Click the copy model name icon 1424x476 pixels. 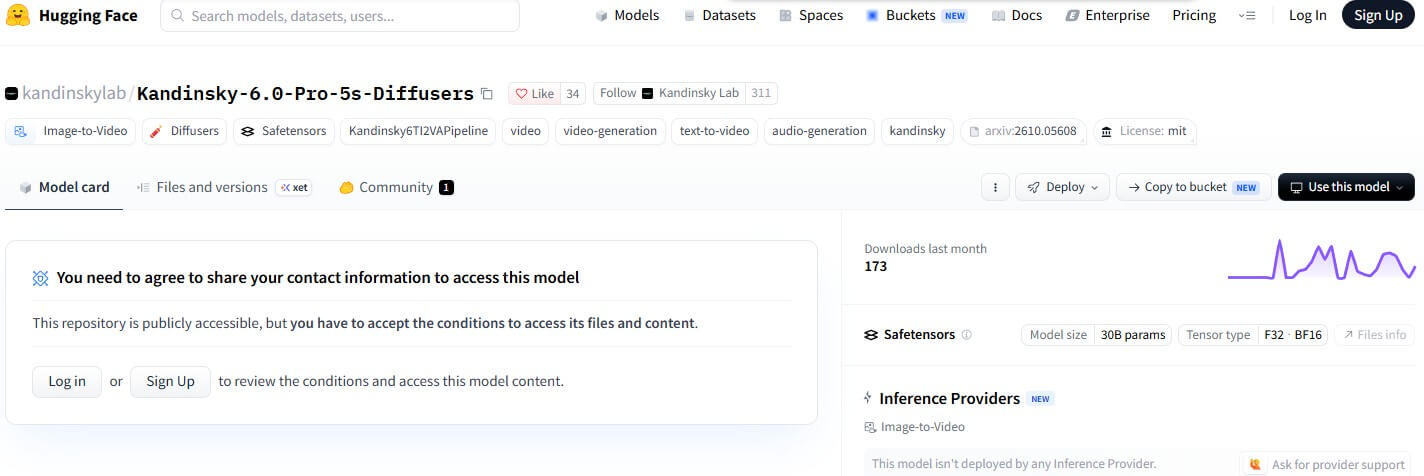pos(487,94)
